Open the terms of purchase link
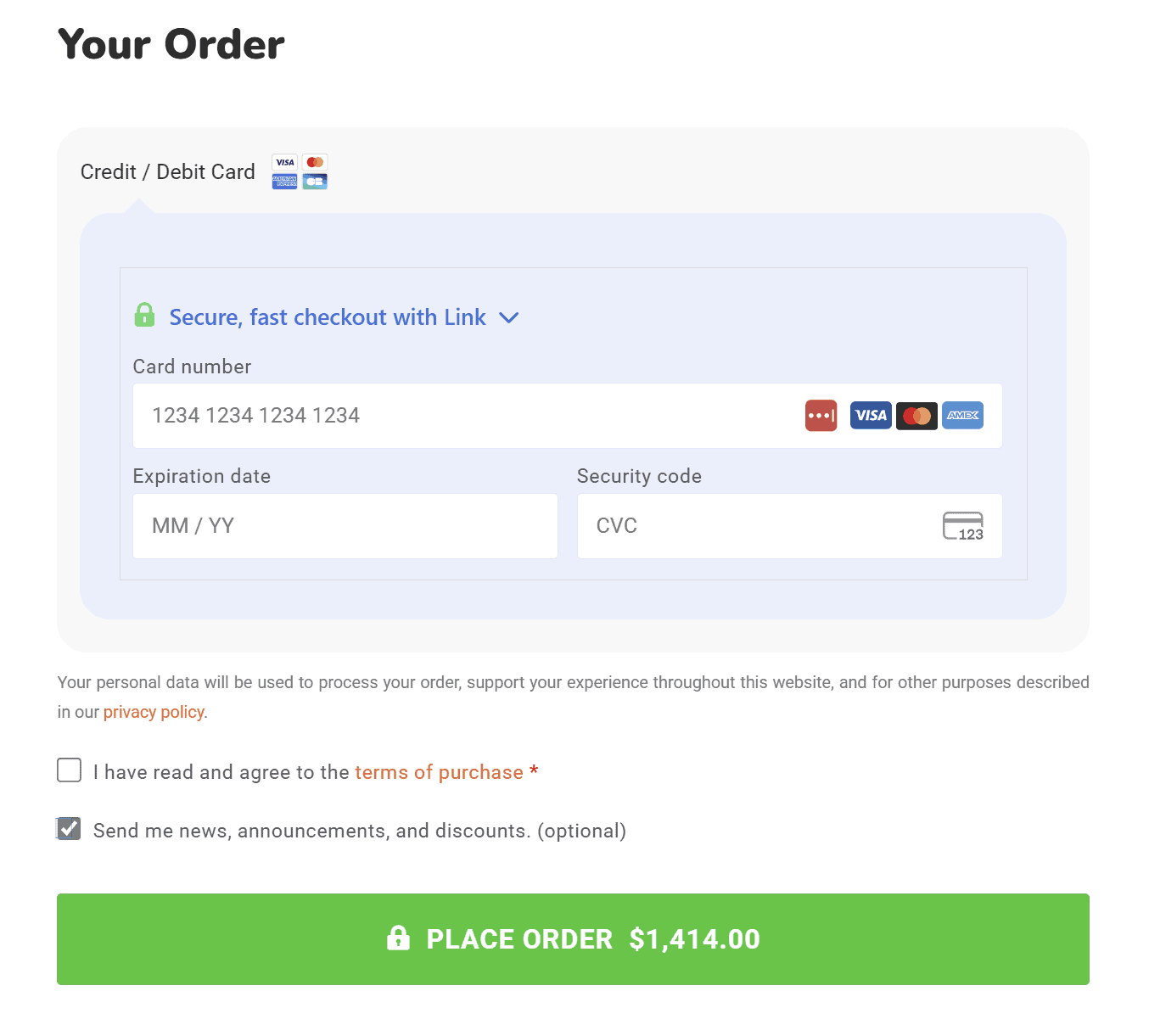Viewport: 1149px width, 1036px height. (x=439, y=772)
